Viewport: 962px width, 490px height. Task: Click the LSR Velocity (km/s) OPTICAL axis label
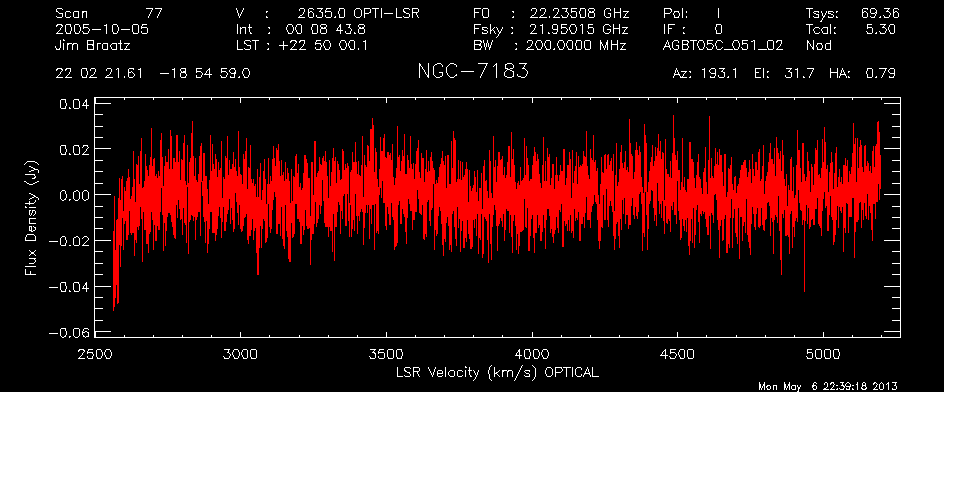497,372
